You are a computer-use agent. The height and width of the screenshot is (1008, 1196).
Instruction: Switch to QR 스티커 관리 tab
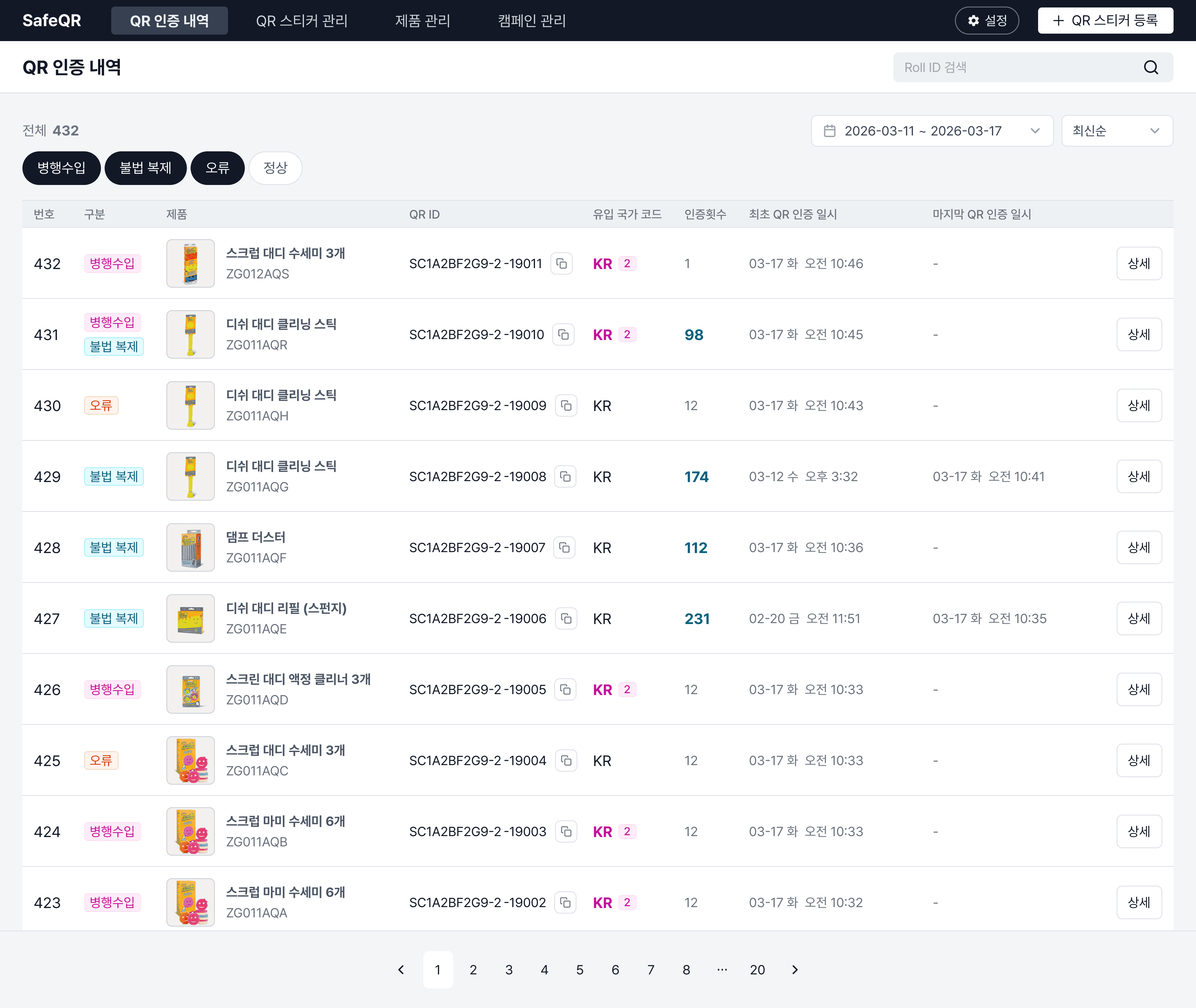pyautogui.click(x=302, y=21)
